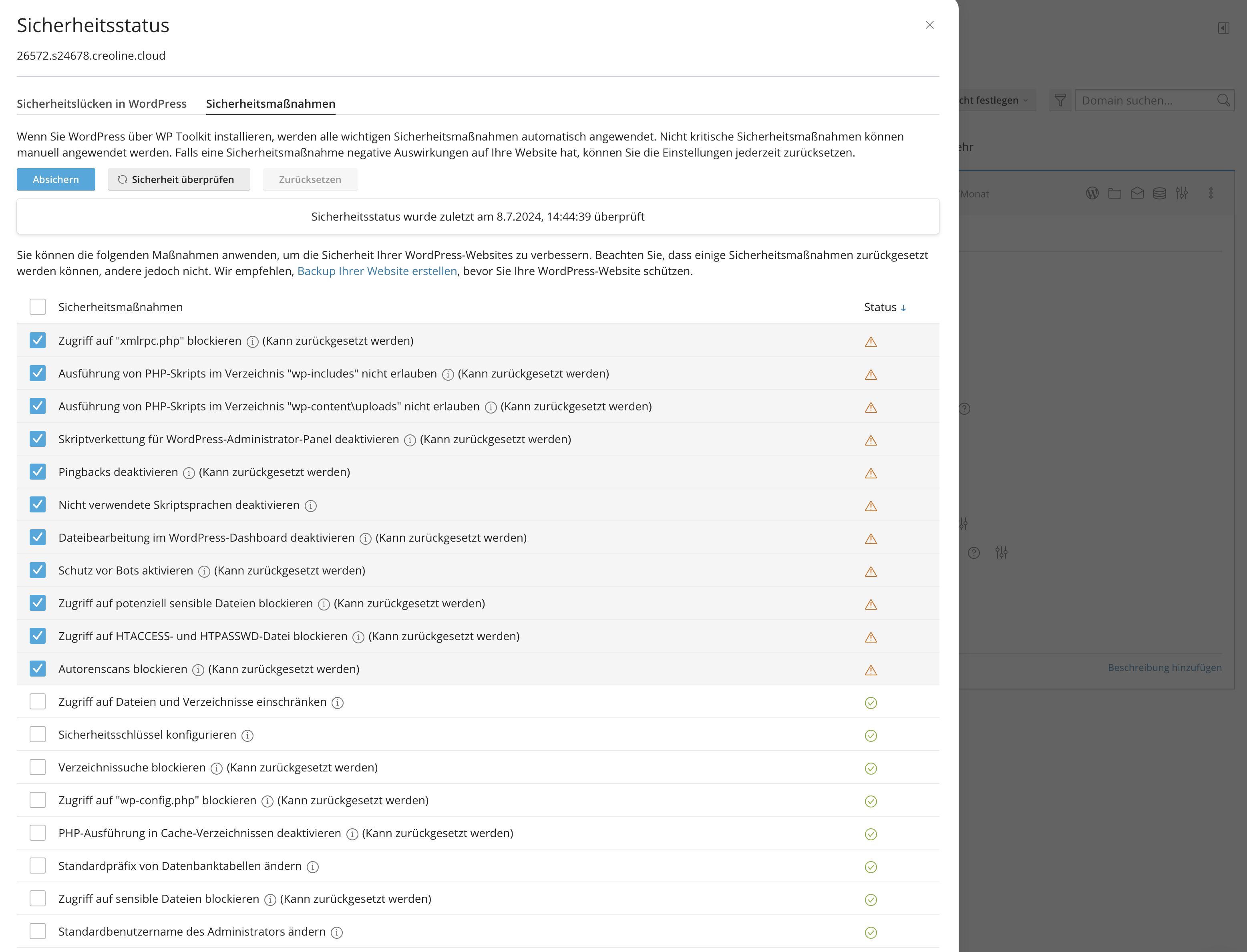Check Verzeichnissuche blockieren checkbox
Screen dimensions: 1247x952
(x=37, y=767)
